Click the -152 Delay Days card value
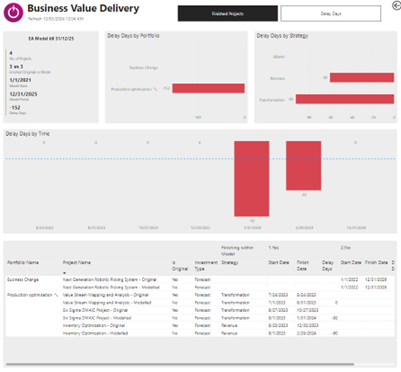The width and height of the screenshot is (401, 372). tap(15, 108)
